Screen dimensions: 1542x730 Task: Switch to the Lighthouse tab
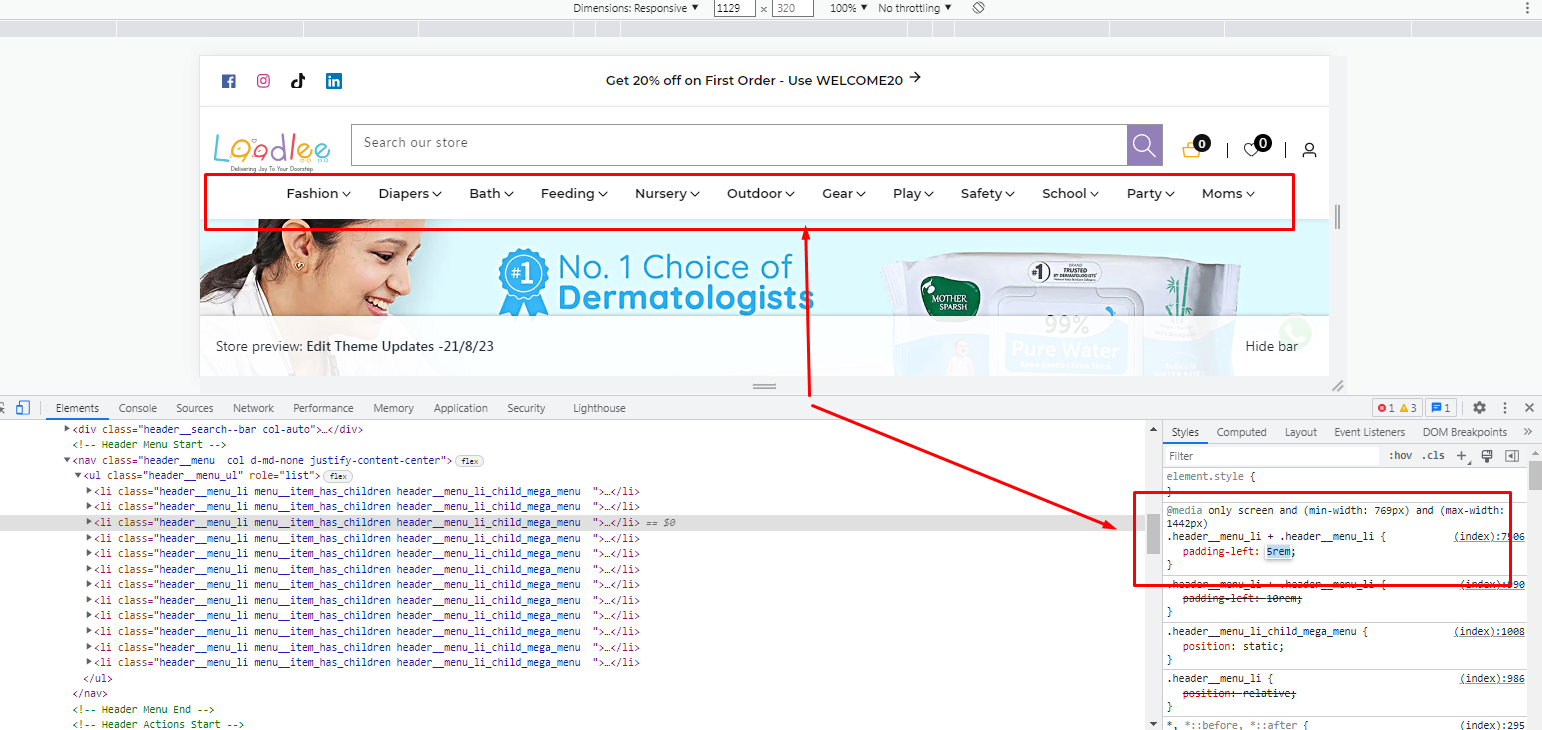coord(599,408)
